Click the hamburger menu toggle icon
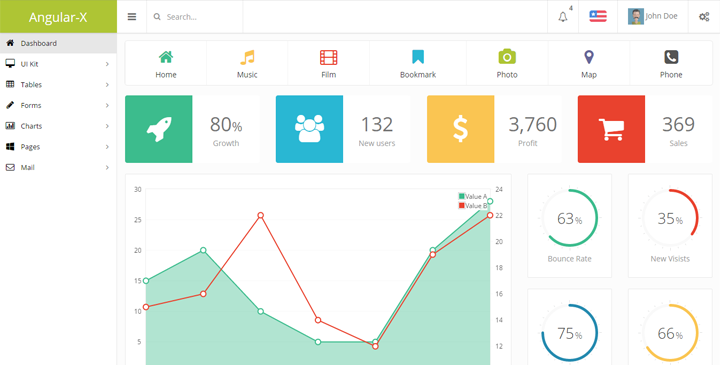 132,17
